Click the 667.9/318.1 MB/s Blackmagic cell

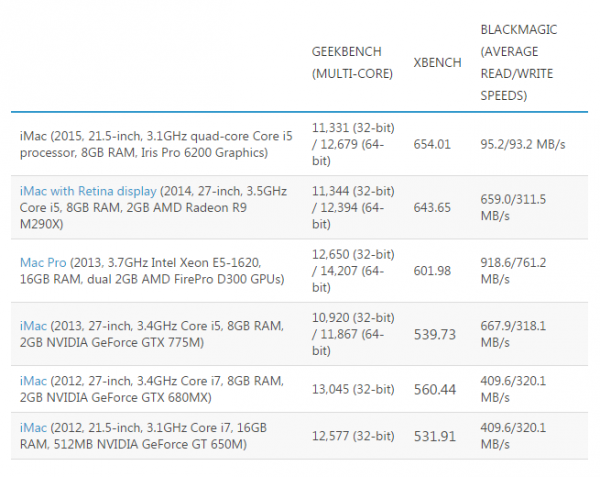513,334
